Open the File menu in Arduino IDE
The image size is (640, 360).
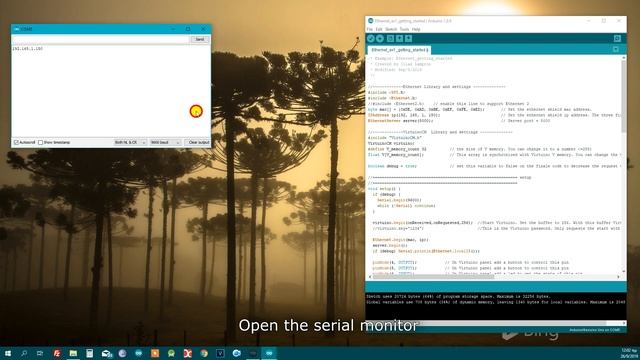pos(369,29)
